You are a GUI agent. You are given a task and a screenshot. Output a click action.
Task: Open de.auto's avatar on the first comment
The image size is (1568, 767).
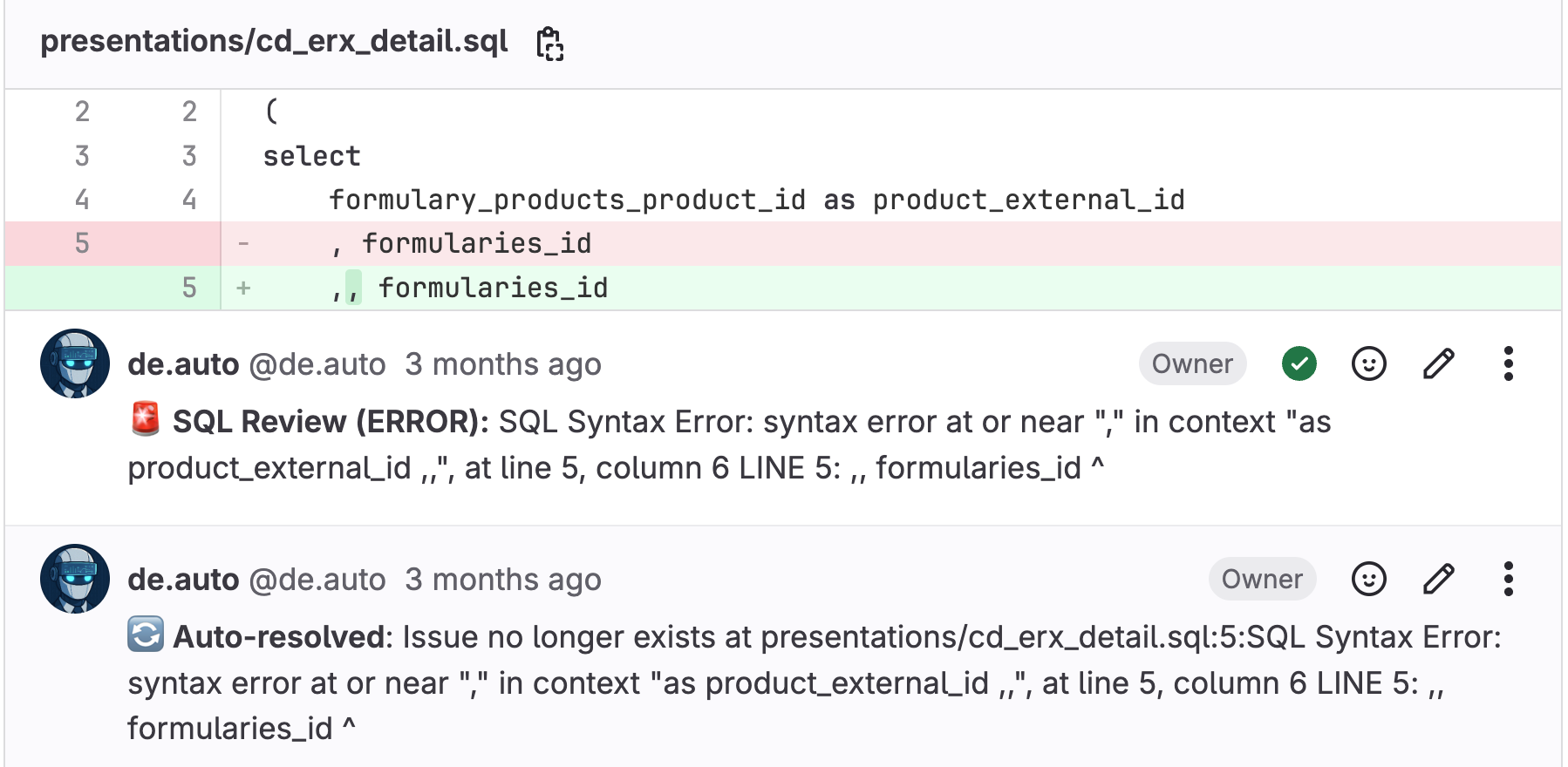pyautogui.click(x=75, y=363)
